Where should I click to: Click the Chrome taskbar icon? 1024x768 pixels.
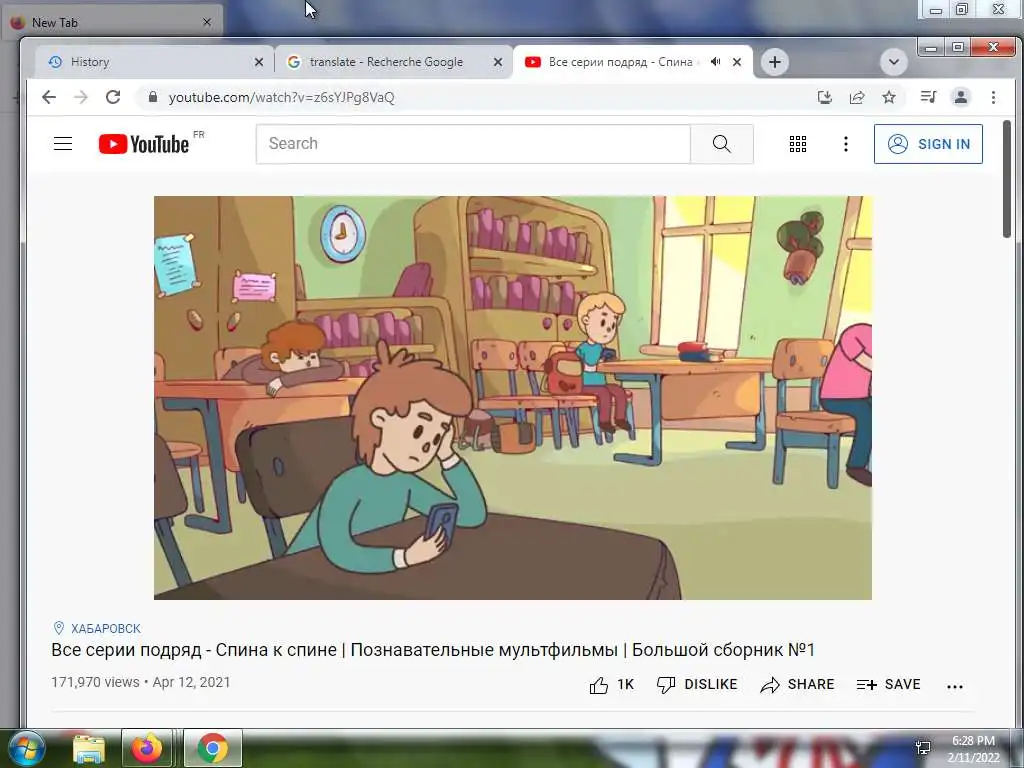[212, 748]
